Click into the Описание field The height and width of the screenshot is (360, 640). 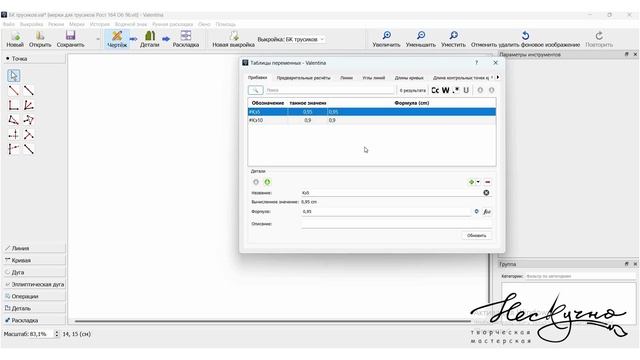[x=396, y=224]
